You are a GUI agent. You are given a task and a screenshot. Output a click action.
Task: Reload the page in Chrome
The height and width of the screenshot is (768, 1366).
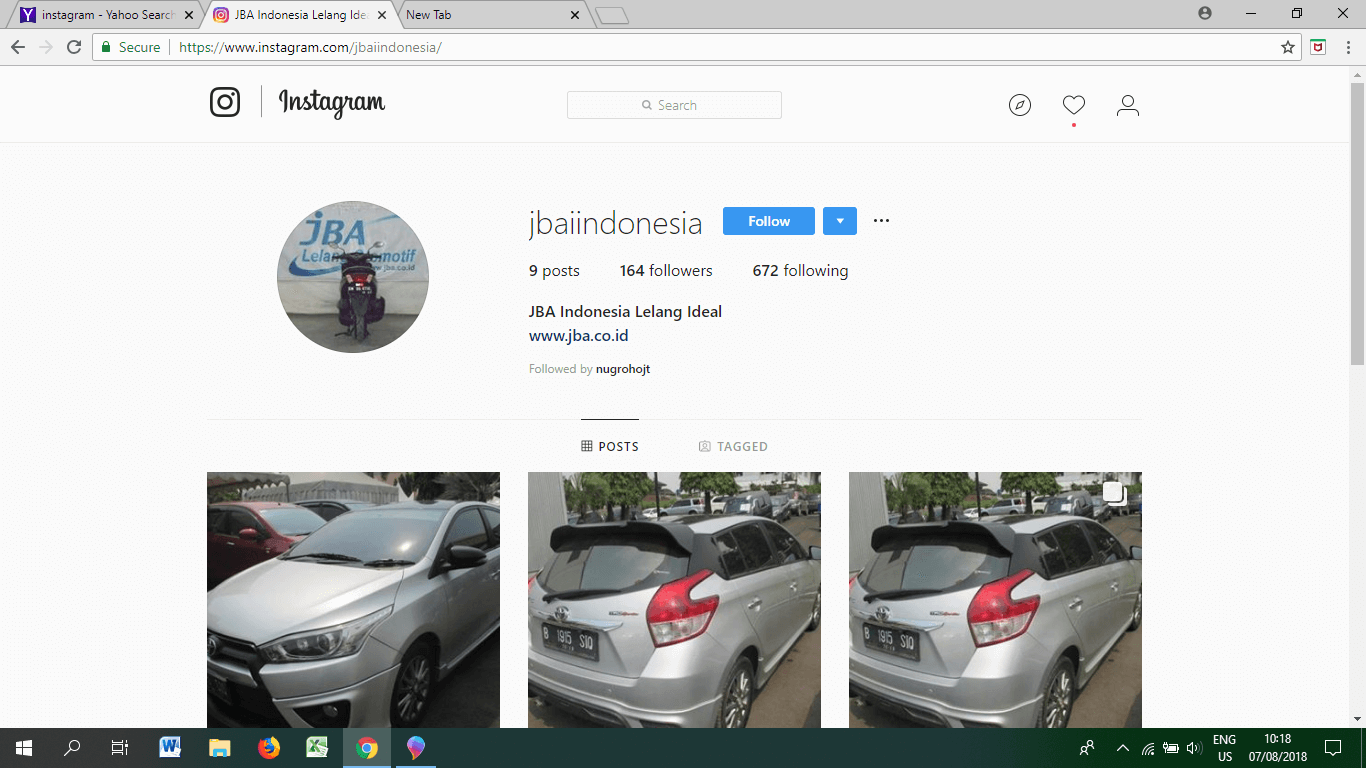74,47
